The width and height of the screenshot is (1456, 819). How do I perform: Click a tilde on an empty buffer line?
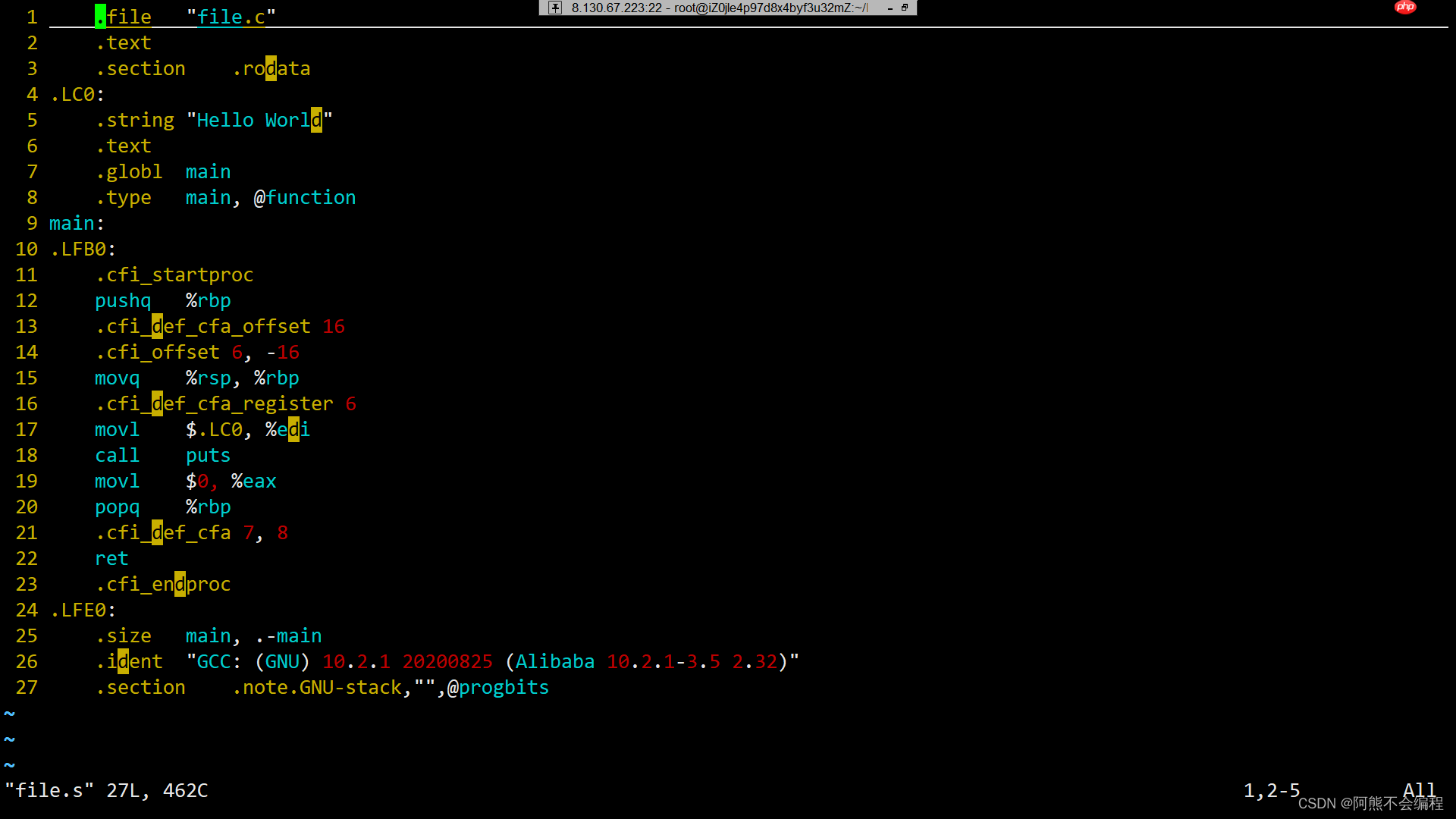[x=9, y=713]
